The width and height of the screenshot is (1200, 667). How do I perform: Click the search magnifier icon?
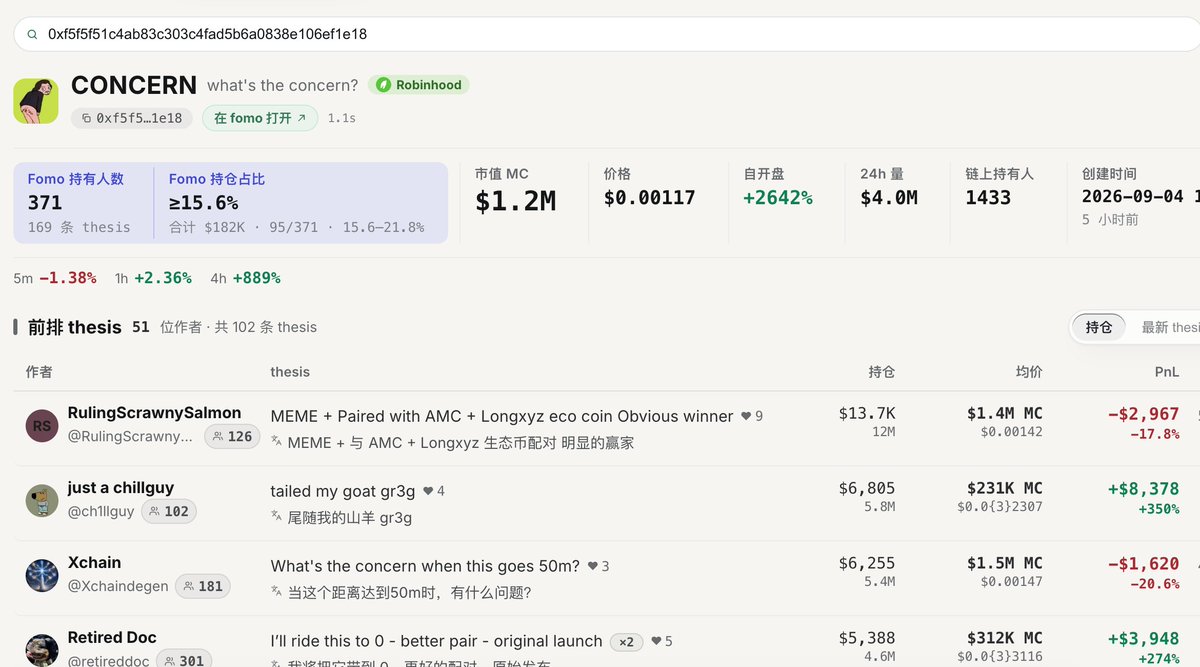click(32, 34)
